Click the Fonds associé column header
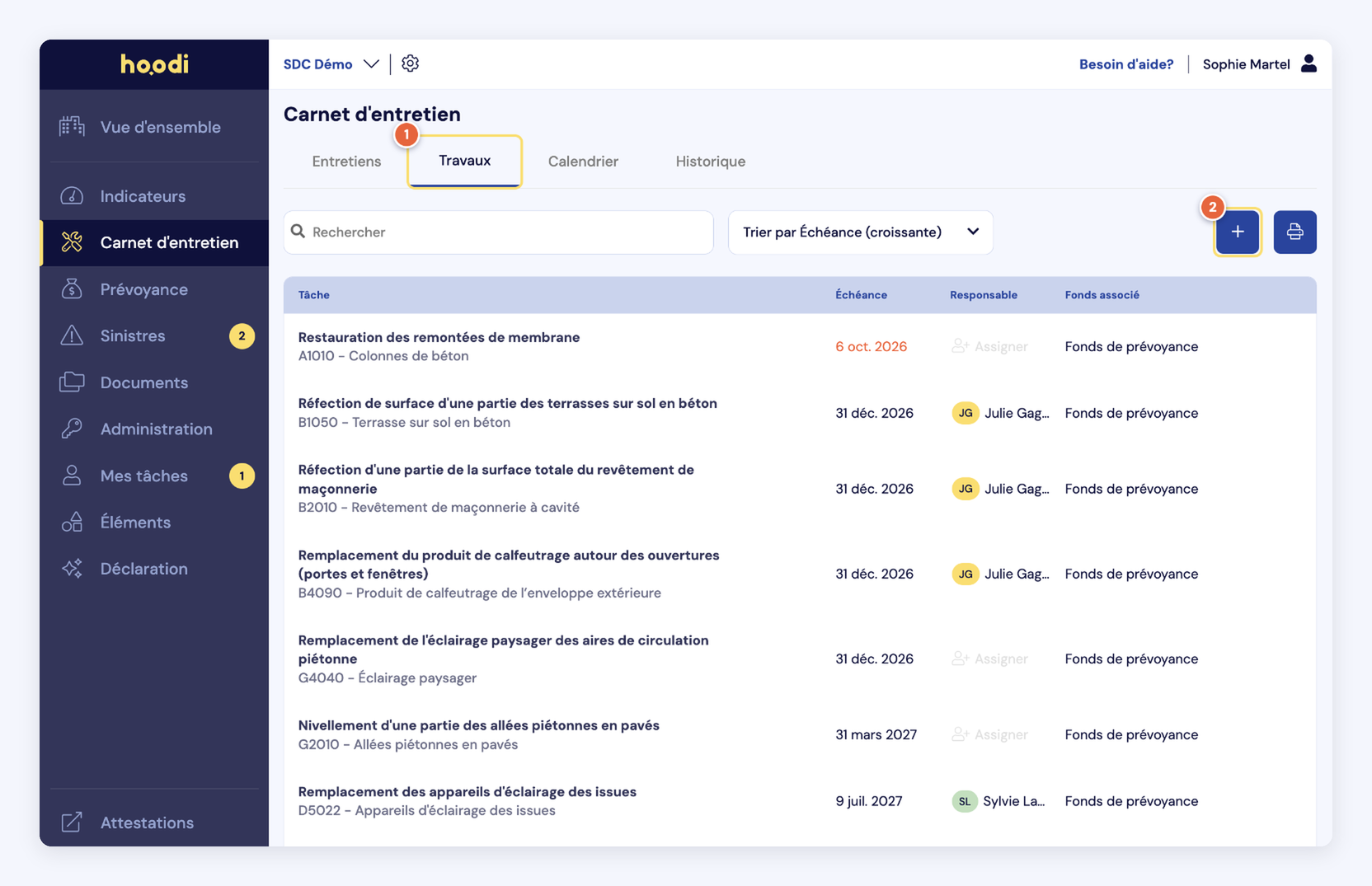Viewport: 1372px width, 886px height. click(x=1102, y=295)
